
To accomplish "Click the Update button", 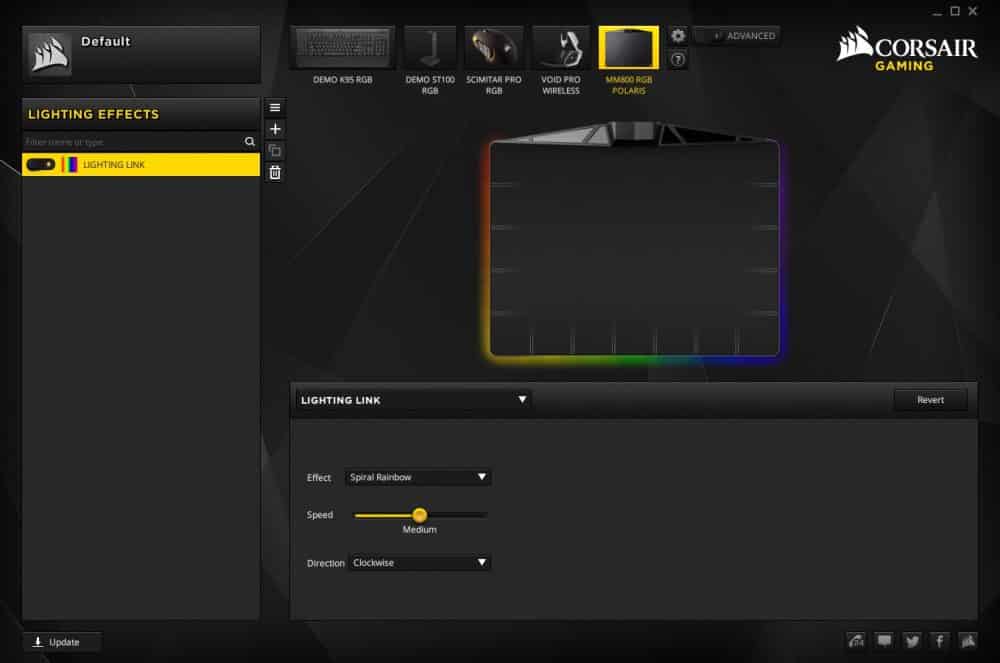I will tap(62, 642).
